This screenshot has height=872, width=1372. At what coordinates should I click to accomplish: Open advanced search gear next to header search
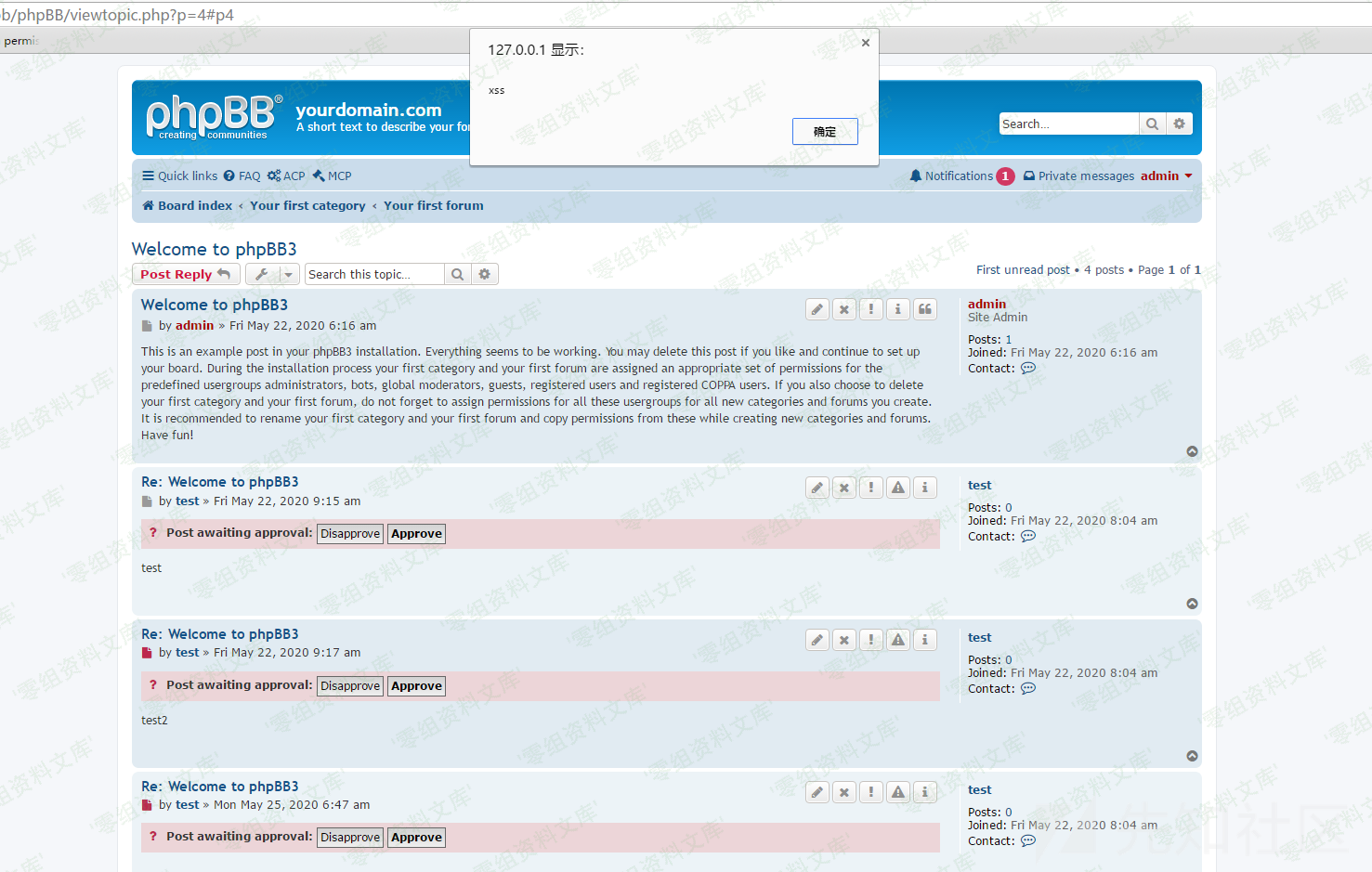[1180, 124]
